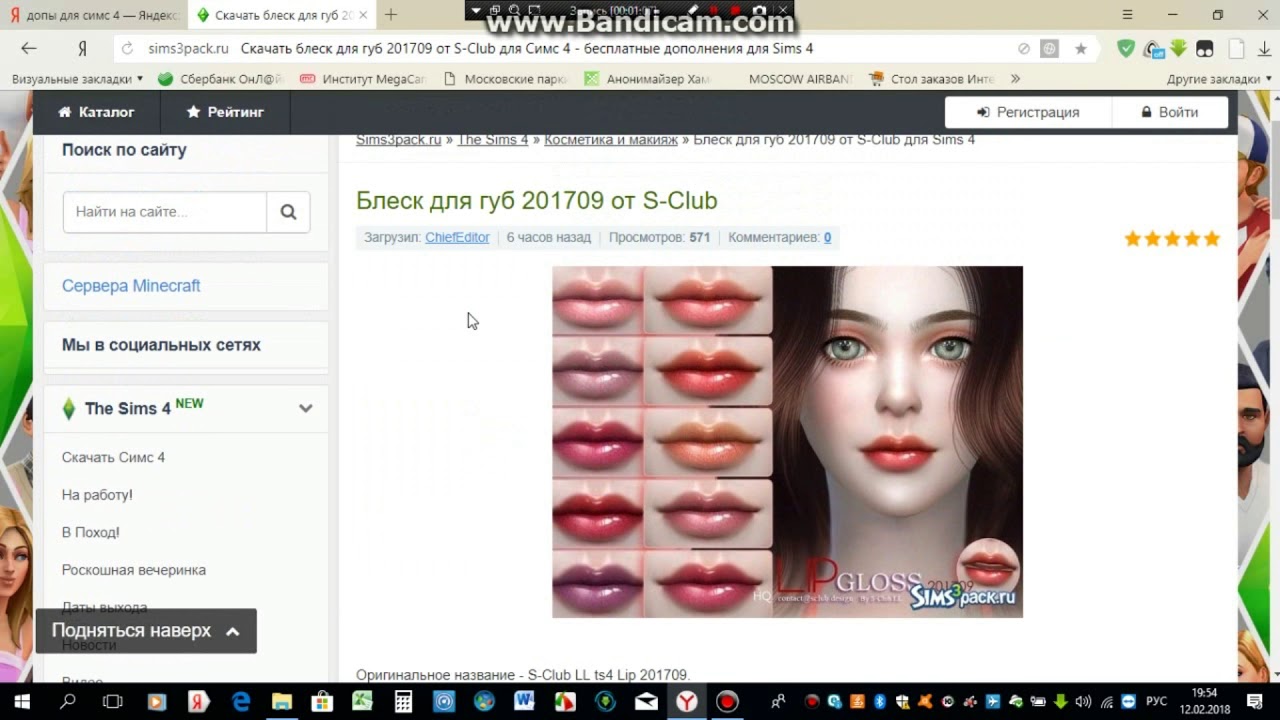Follow The Sims 4 breadcrumb link
Image resolution: width=1280 pixels, height=720 pixels.
[492, 140]
